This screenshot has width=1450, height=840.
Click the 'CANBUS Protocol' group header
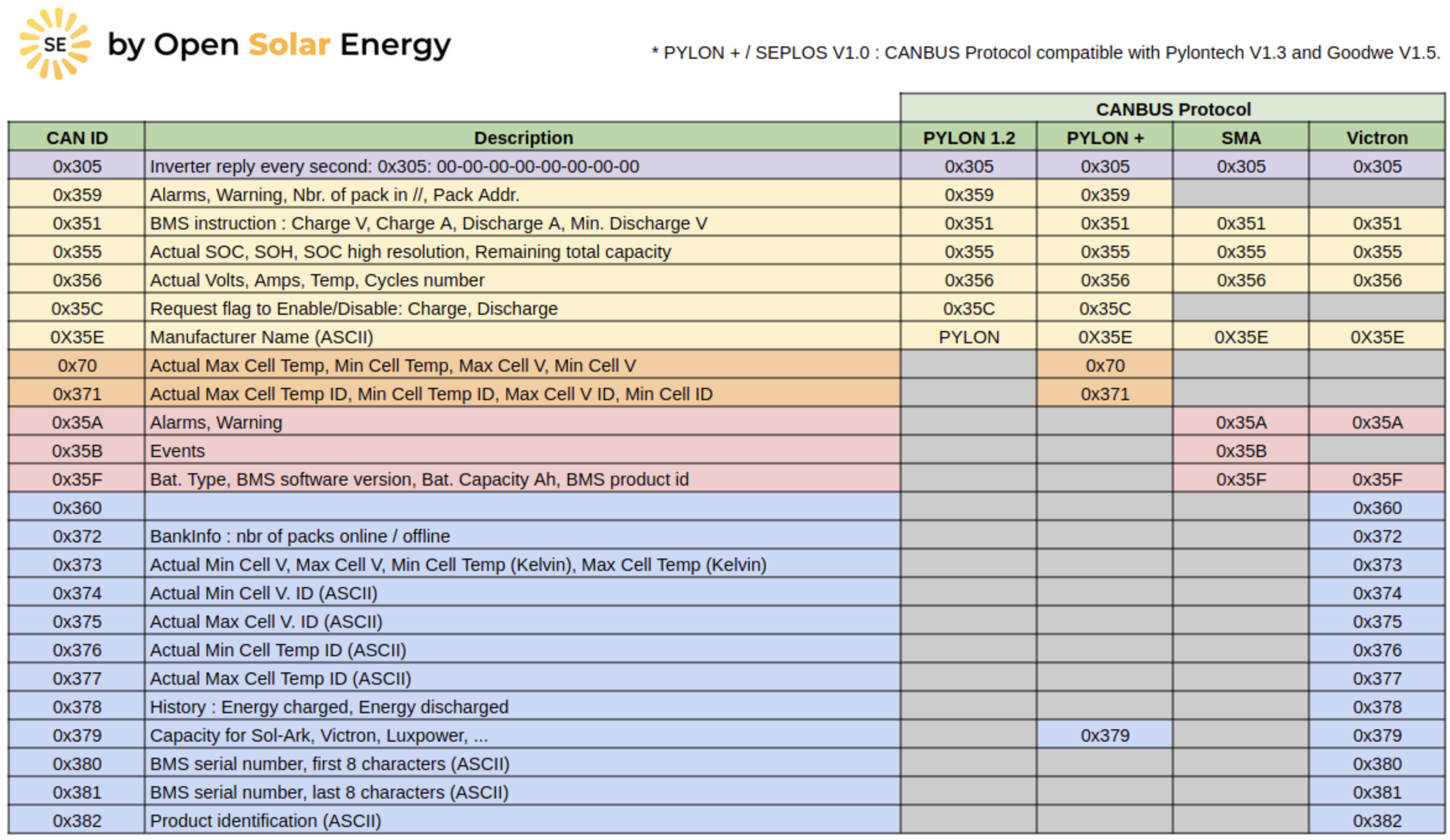point(1173,109)
